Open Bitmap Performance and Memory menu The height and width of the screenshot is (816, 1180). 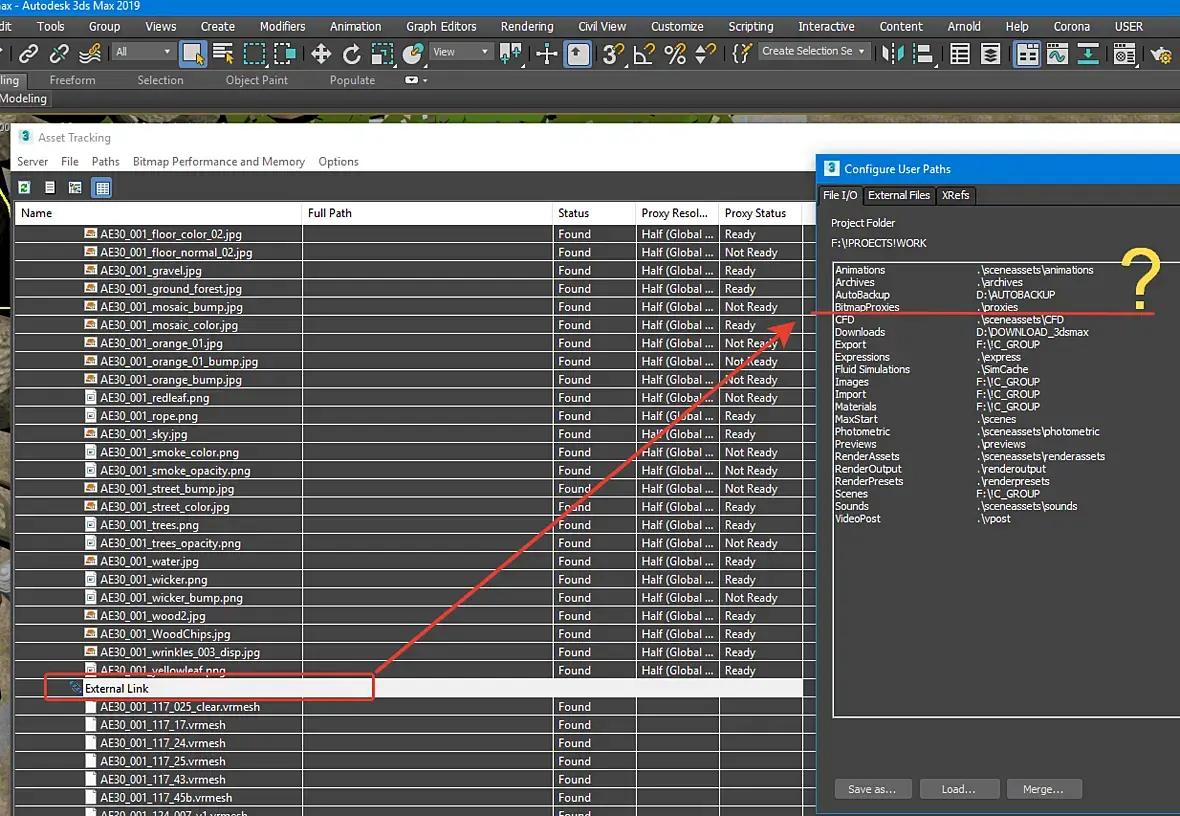pos(219,161)
